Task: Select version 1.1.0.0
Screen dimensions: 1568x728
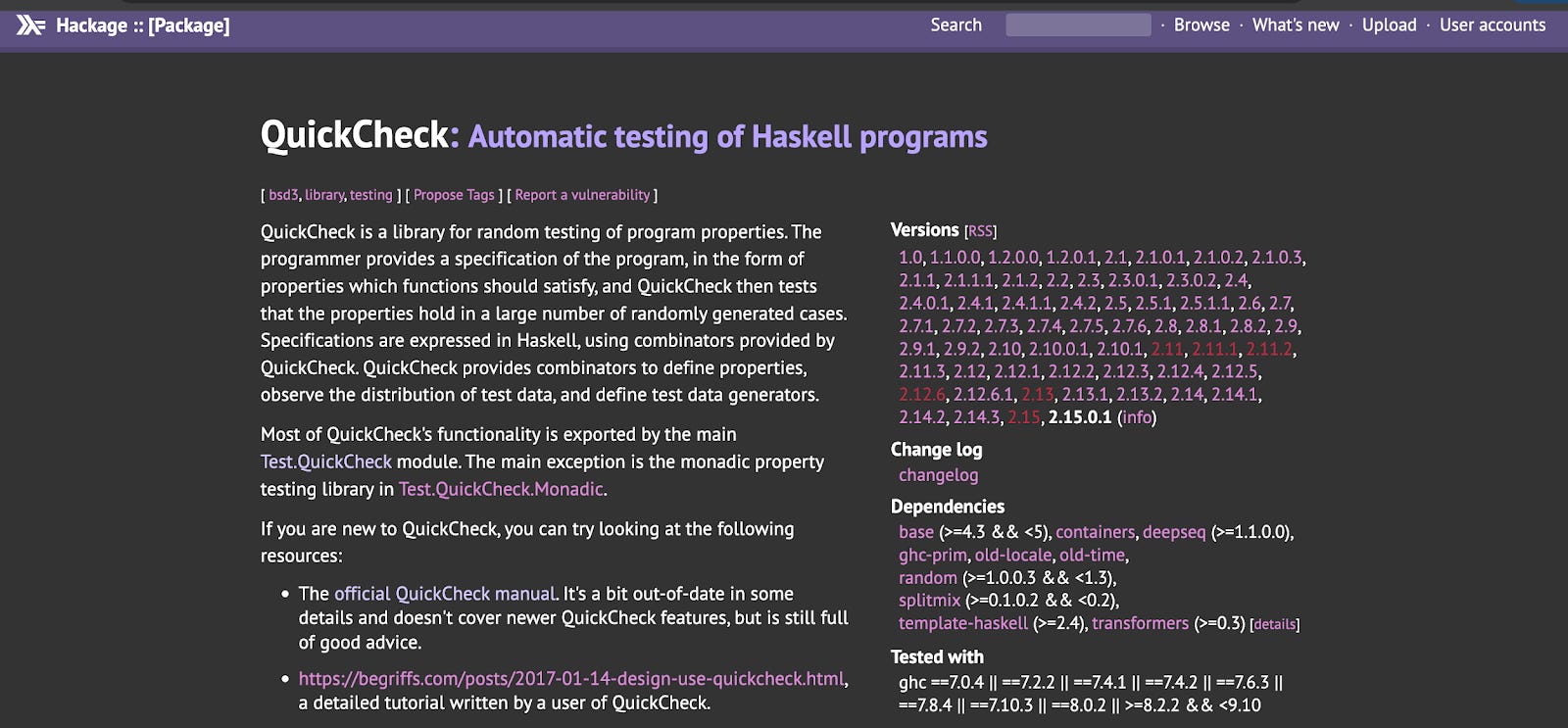Action: (955, 258)
